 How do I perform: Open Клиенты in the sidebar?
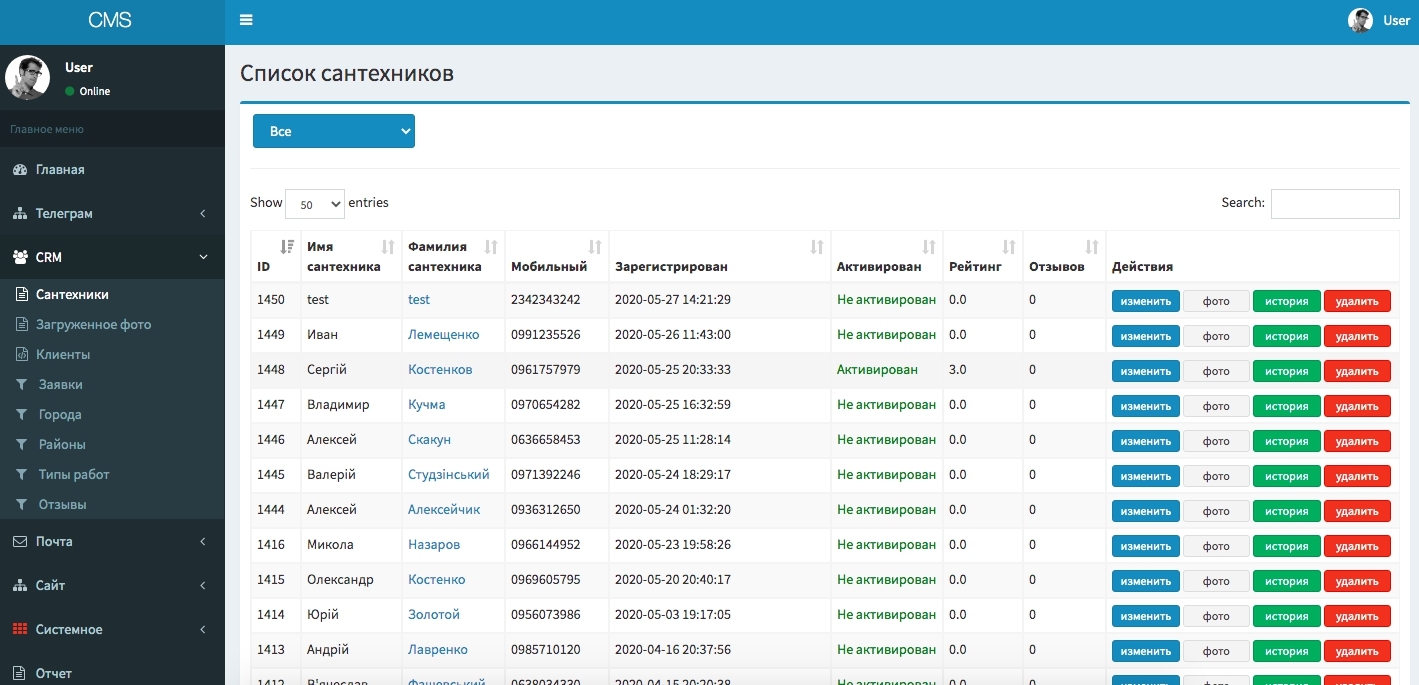63,355
